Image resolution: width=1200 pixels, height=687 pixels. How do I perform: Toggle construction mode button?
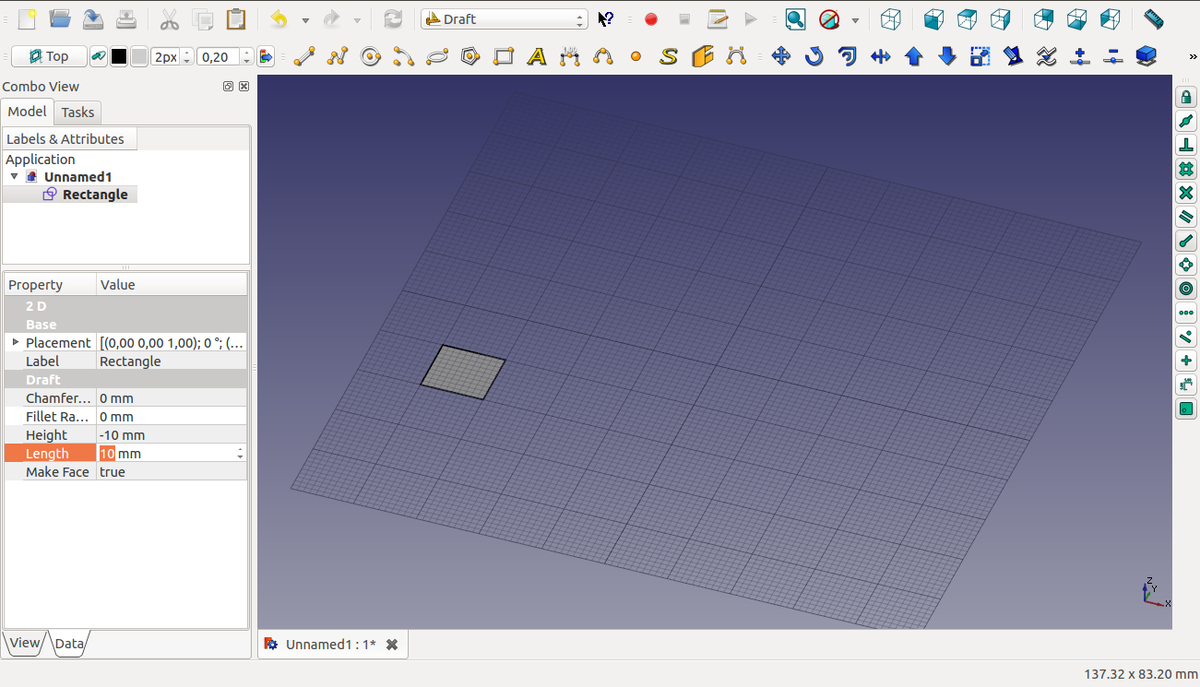click(x=98, y=57)
